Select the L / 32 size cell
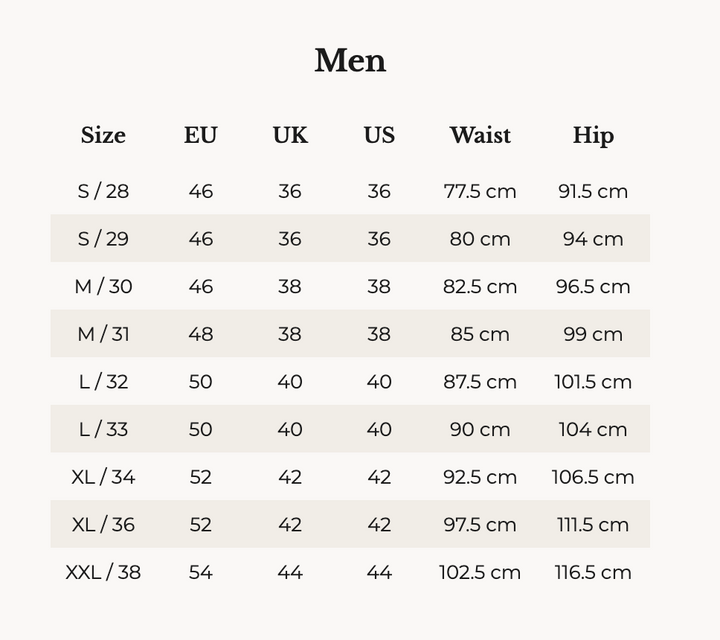Viewport: 720px width, 640px height. pyautogui.click(x=103, y=382)
